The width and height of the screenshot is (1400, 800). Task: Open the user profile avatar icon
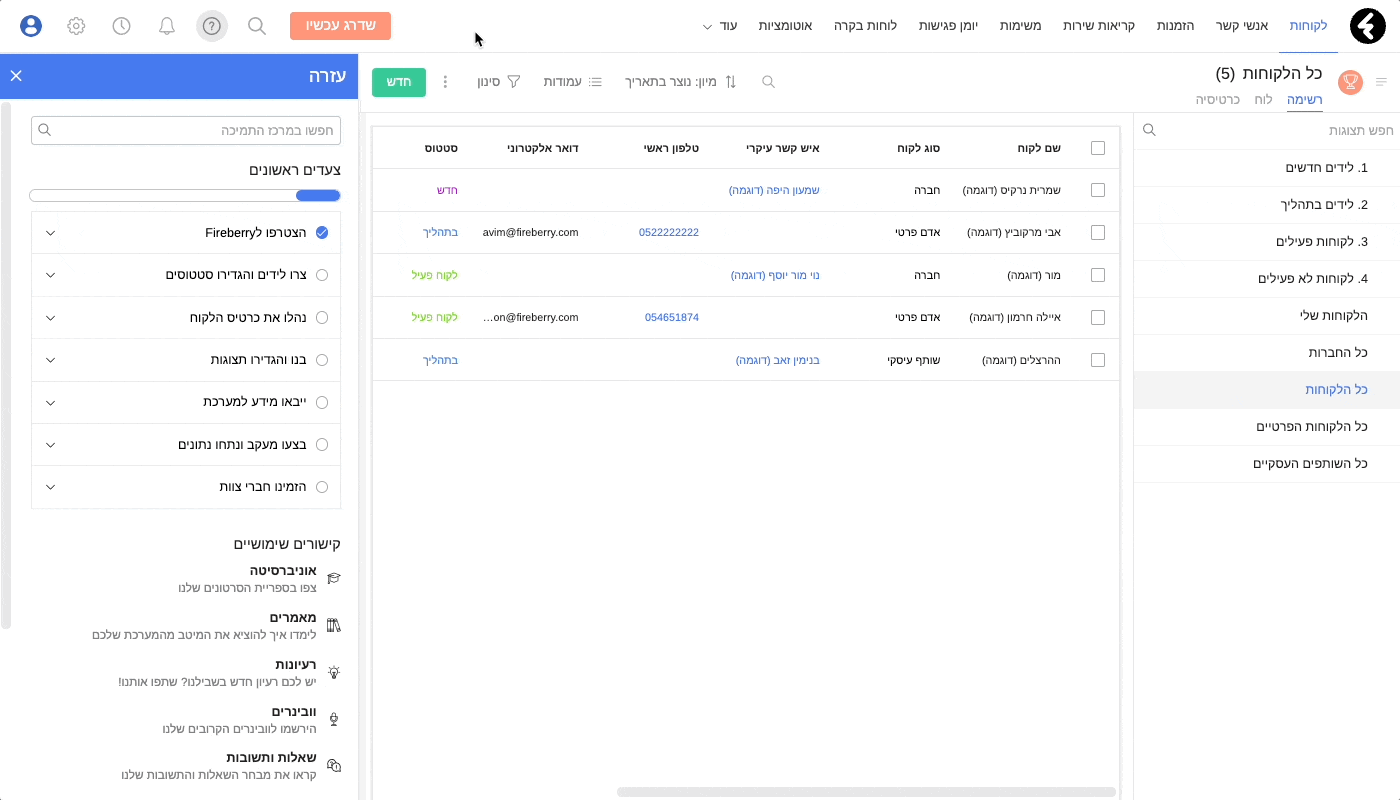(x=31, y=26)
